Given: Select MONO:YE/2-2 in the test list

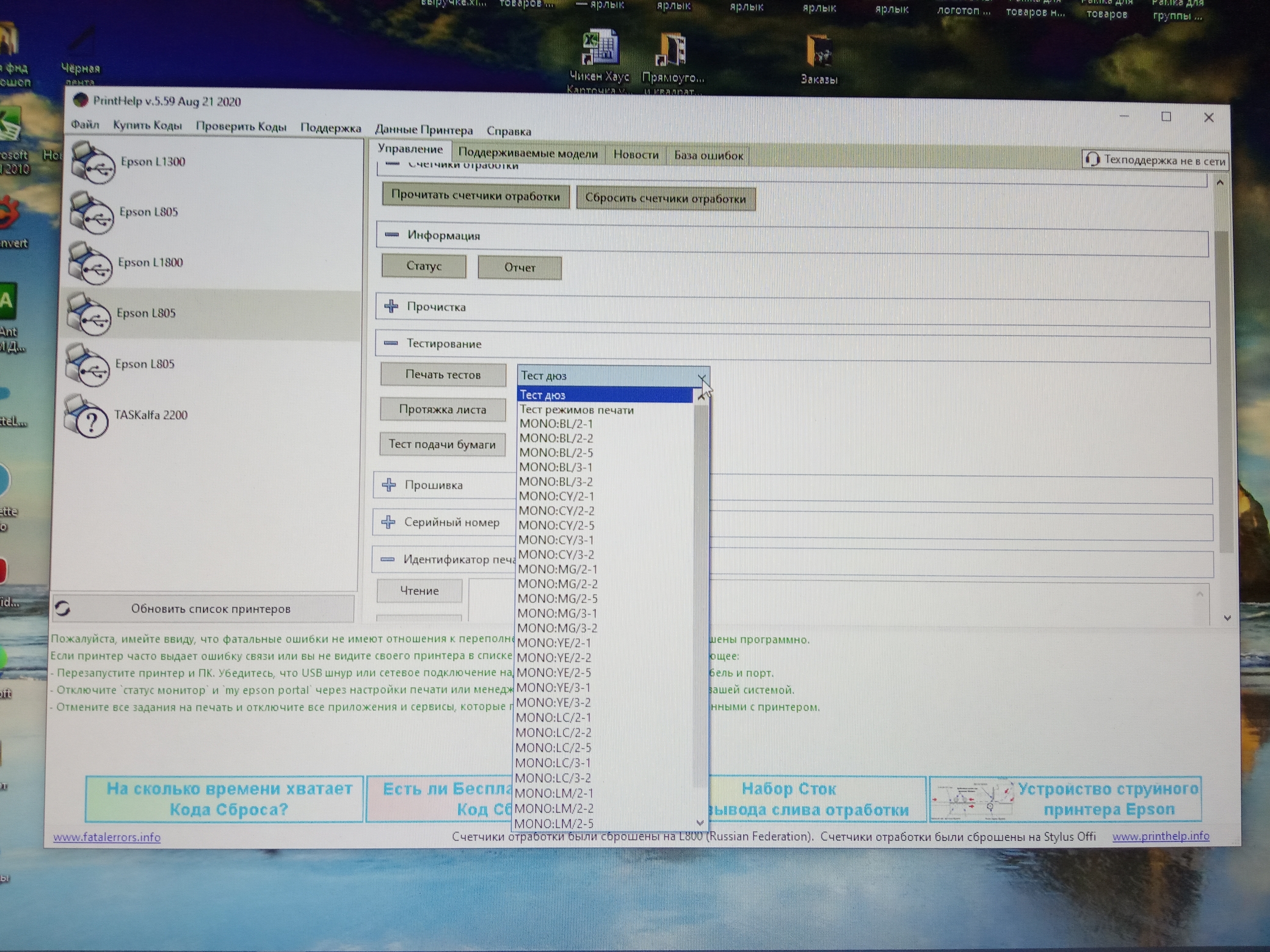Looking at the screenshot, I should pyautogui.click(x=554, y=657).
